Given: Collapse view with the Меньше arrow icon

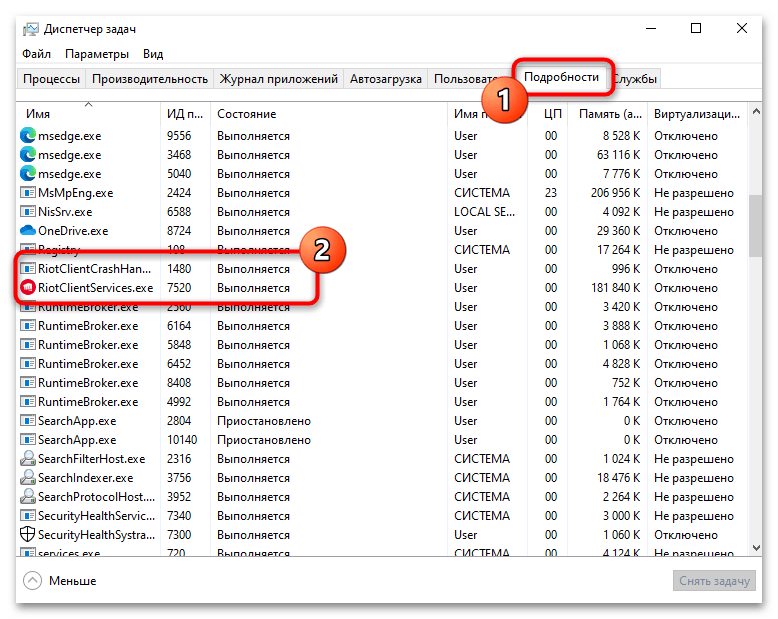Looking at the screenshot, I should 32,580.
